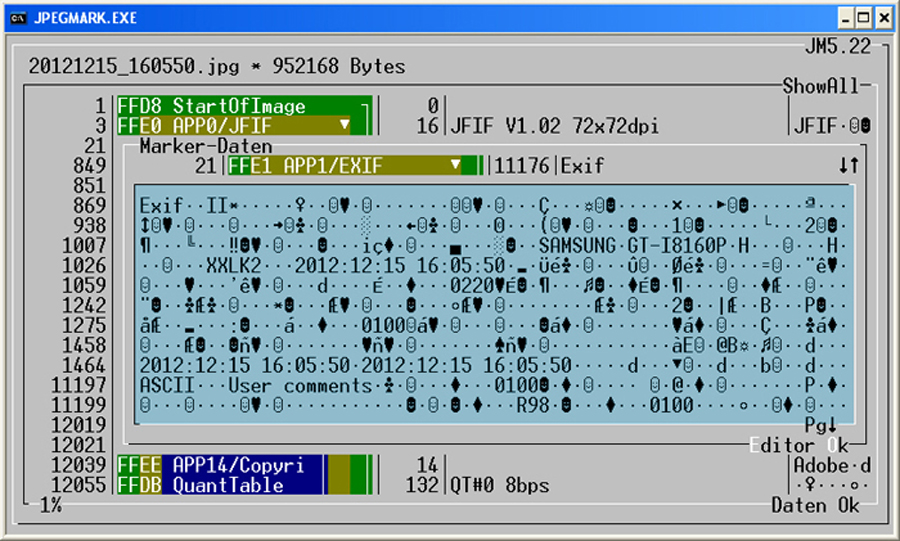Click SAMSUNG GT-I8160P in hex dump
900x541 pixels.
632,246
